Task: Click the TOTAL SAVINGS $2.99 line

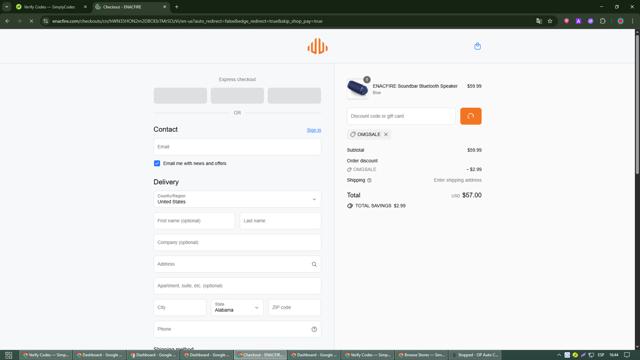Action: [x=376, y=206]
